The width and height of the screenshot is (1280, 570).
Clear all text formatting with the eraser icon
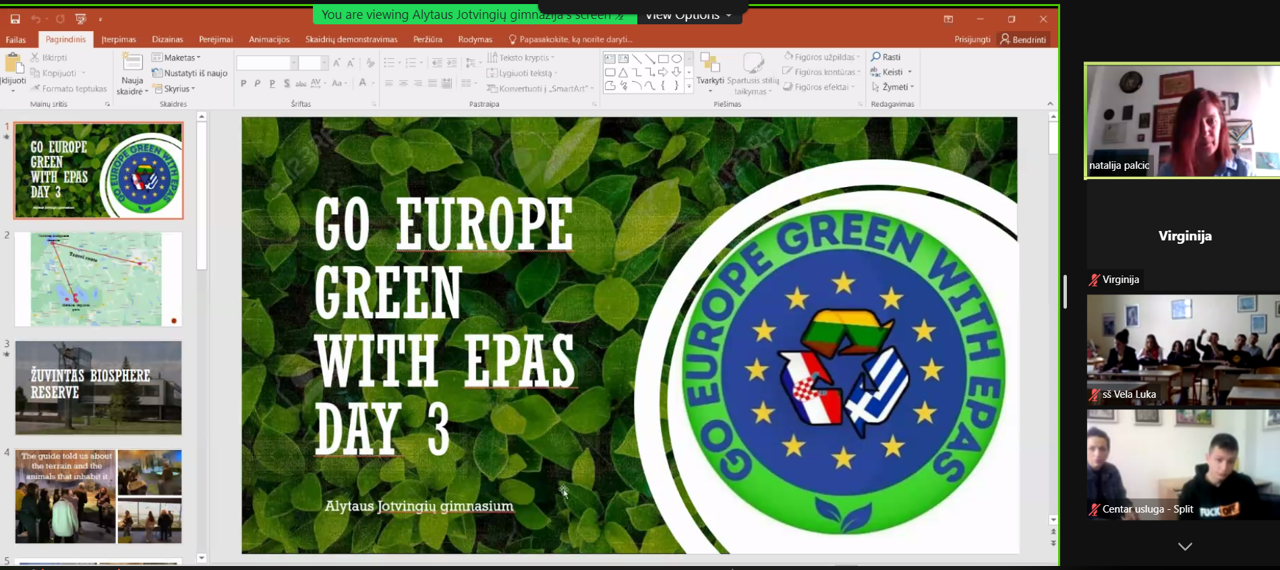371,63
